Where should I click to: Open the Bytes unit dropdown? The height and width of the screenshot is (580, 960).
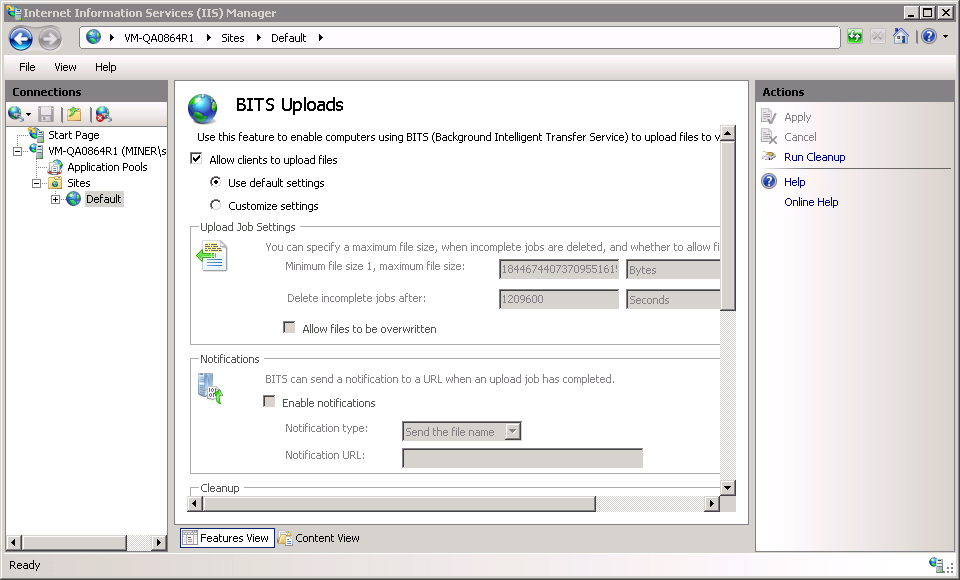673,269
